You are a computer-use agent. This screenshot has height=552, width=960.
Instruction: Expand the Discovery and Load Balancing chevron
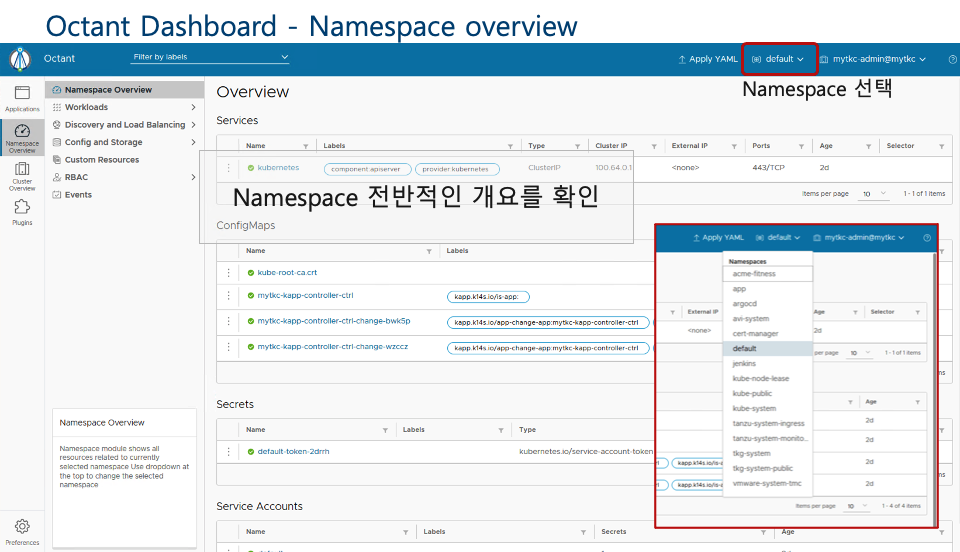click(x=193, y=125)
